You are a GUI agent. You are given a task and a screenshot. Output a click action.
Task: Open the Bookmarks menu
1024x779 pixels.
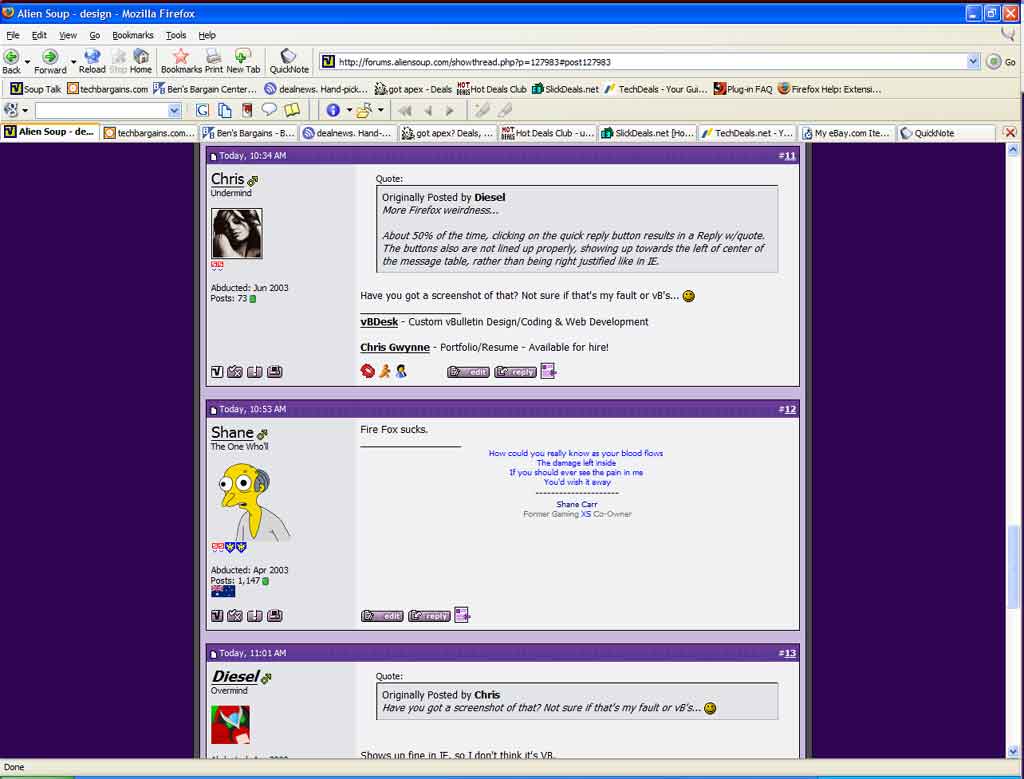point(133,35)
